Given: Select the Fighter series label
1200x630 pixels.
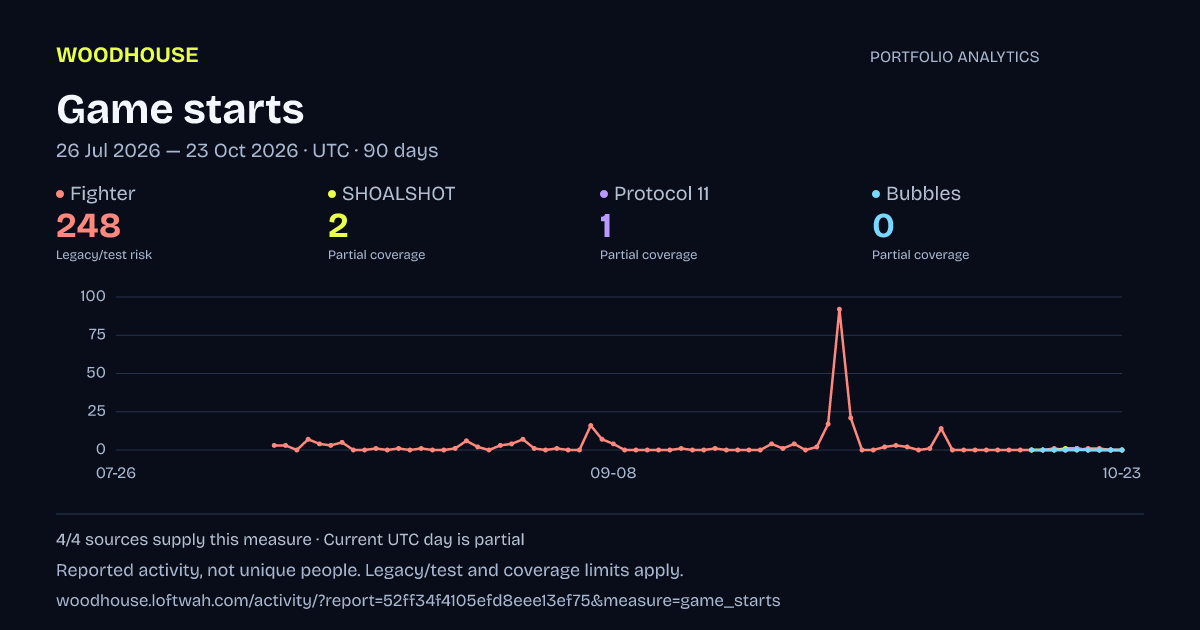Looking at the screenshot, I should pos(102,194).
